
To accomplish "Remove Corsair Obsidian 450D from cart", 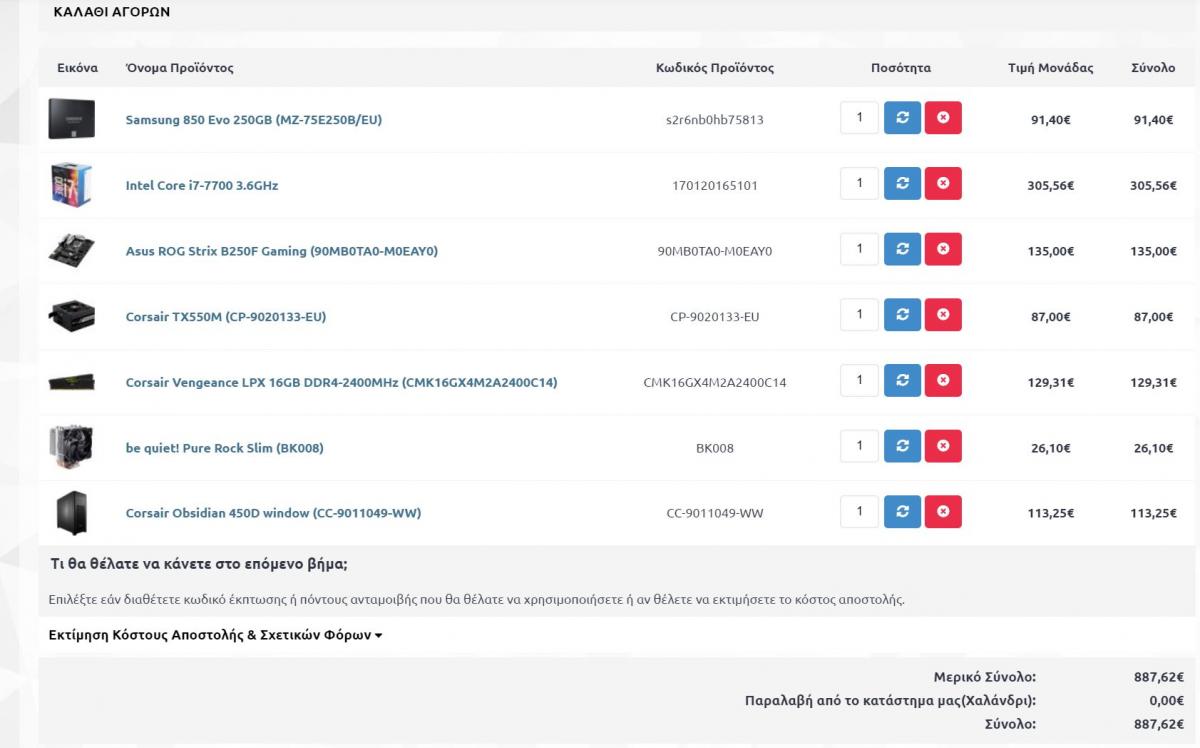I will (943, 512).
